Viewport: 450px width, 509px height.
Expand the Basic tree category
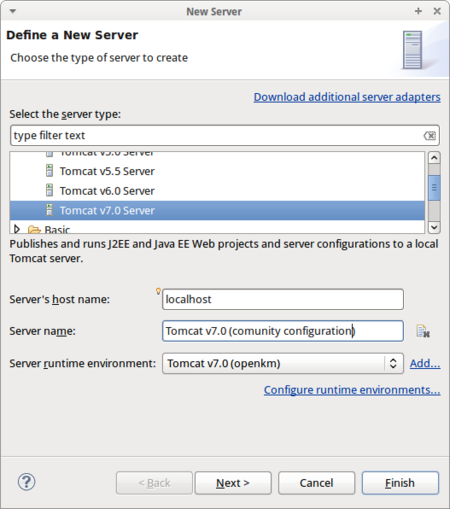click(x=17, y=229)
